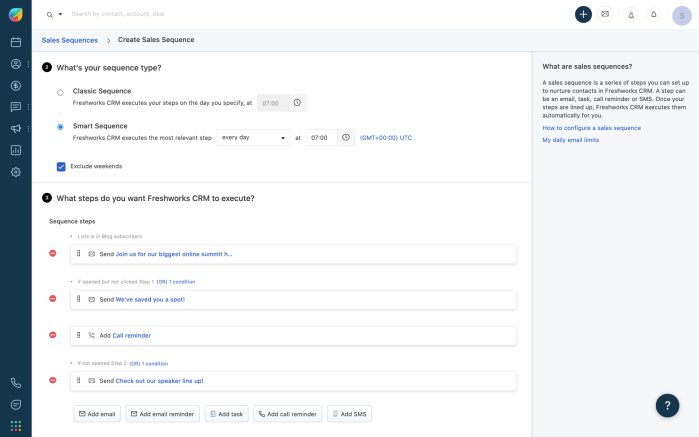Open 'How to configure a sales sequence' link

click(x=592, y=128)
